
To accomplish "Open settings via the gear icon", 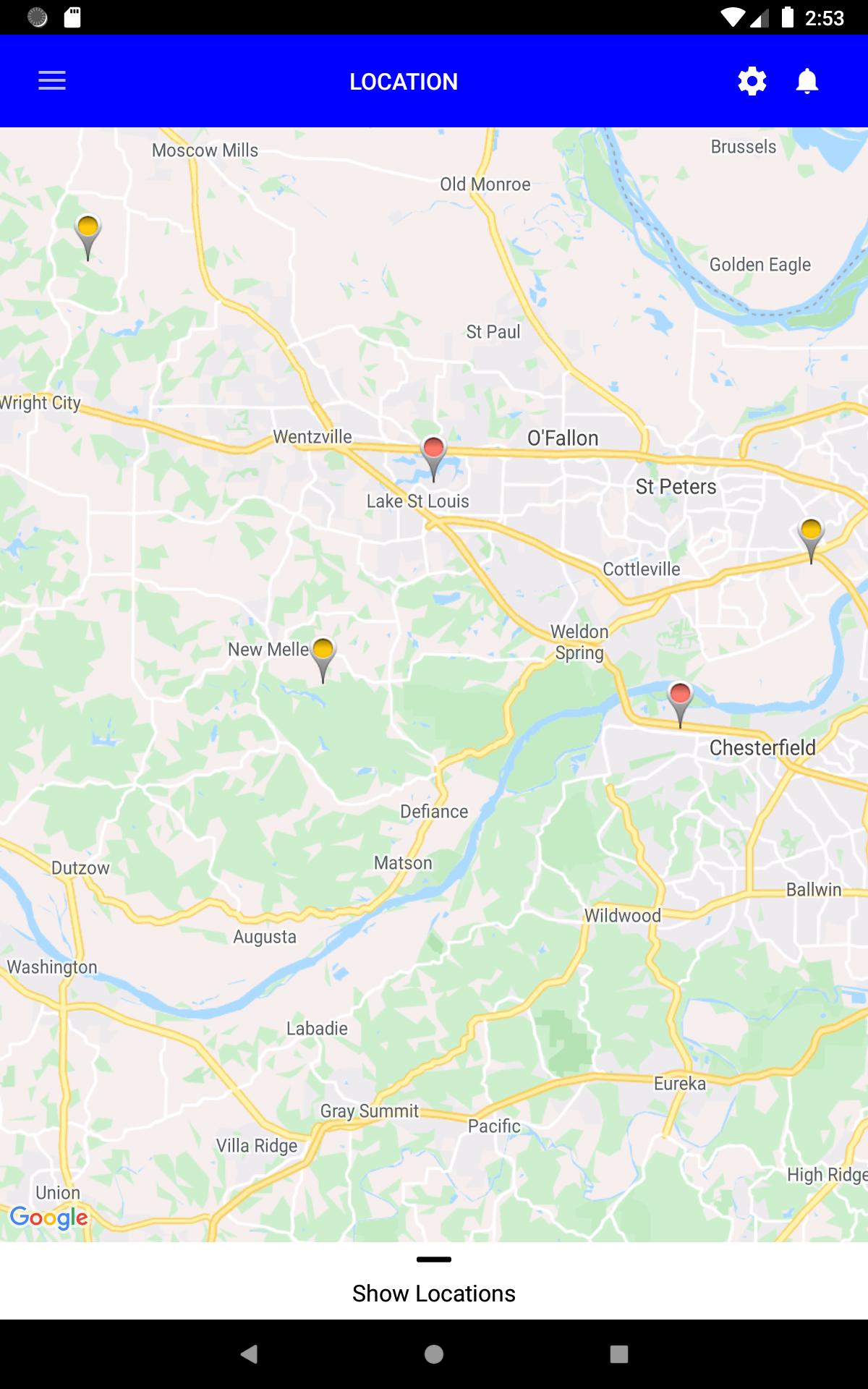I will 752,81.
